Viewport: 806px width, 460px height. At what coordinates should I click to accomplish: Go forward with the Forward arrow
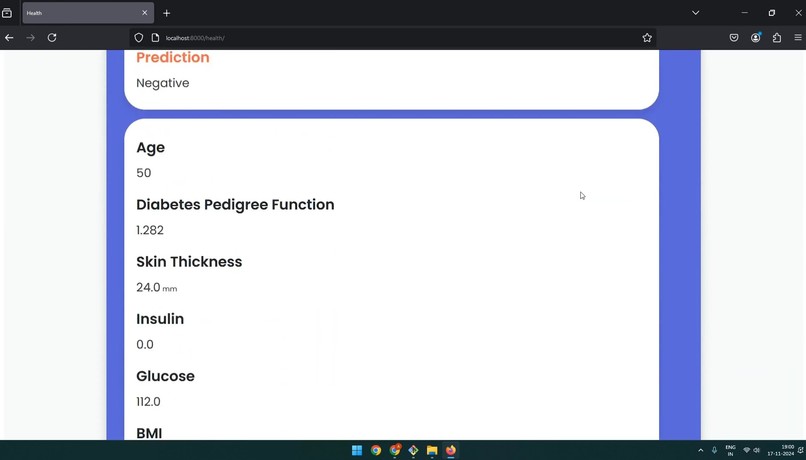tap(30, 38)
